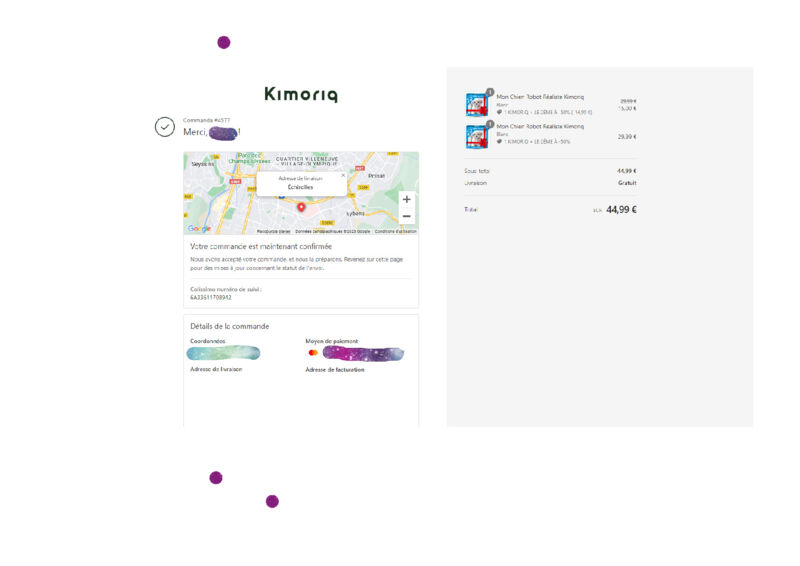Click discount tag icon on Blanc item
Viewport: 800px width, 566px height.
coord(499,141)
